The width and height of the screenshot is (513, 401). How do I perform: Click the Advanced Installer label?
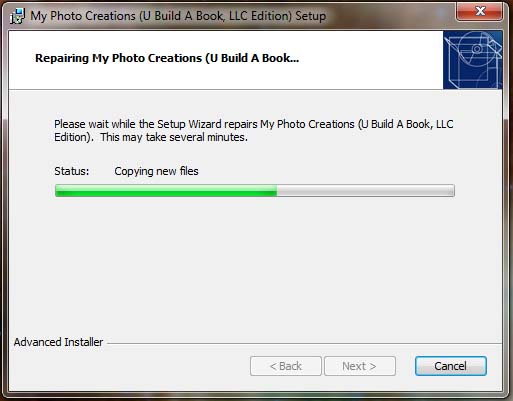pyautogui.click(x=58, y=342)
